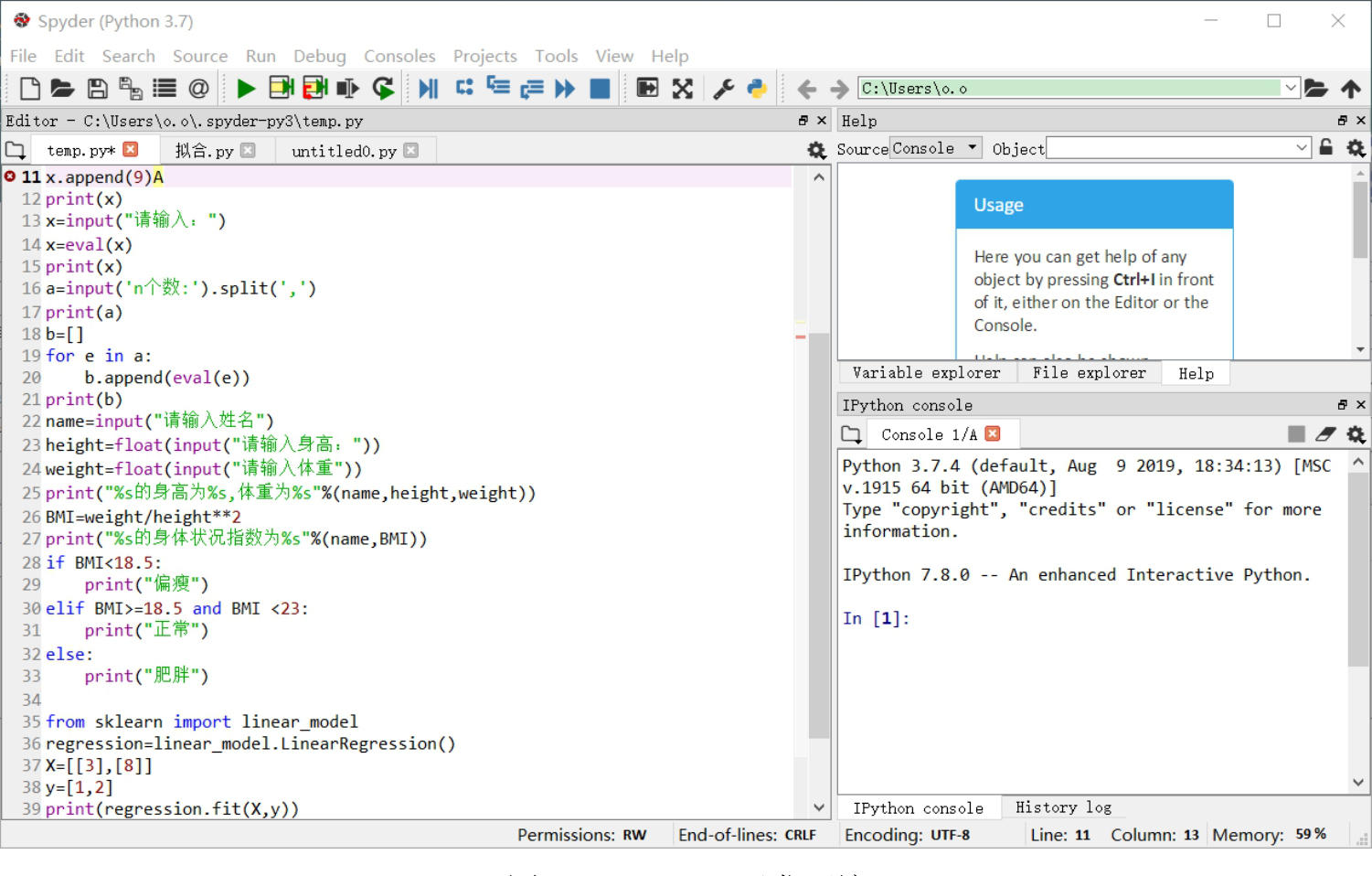Expand the Object combo box in Help

point(1301,148)
